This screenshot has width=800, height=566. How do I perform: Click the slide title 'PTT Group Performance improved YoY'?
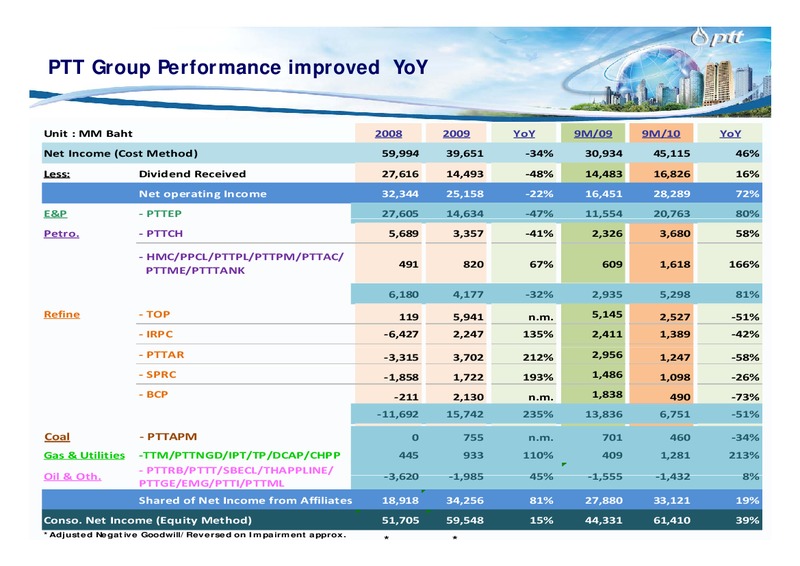pyautogui.click(x=238, y=67)
